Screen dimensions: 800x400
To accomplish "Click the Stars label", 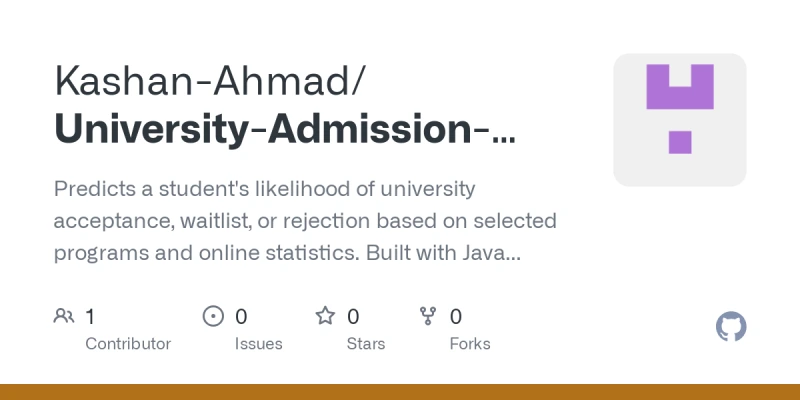I will point(366,344).
